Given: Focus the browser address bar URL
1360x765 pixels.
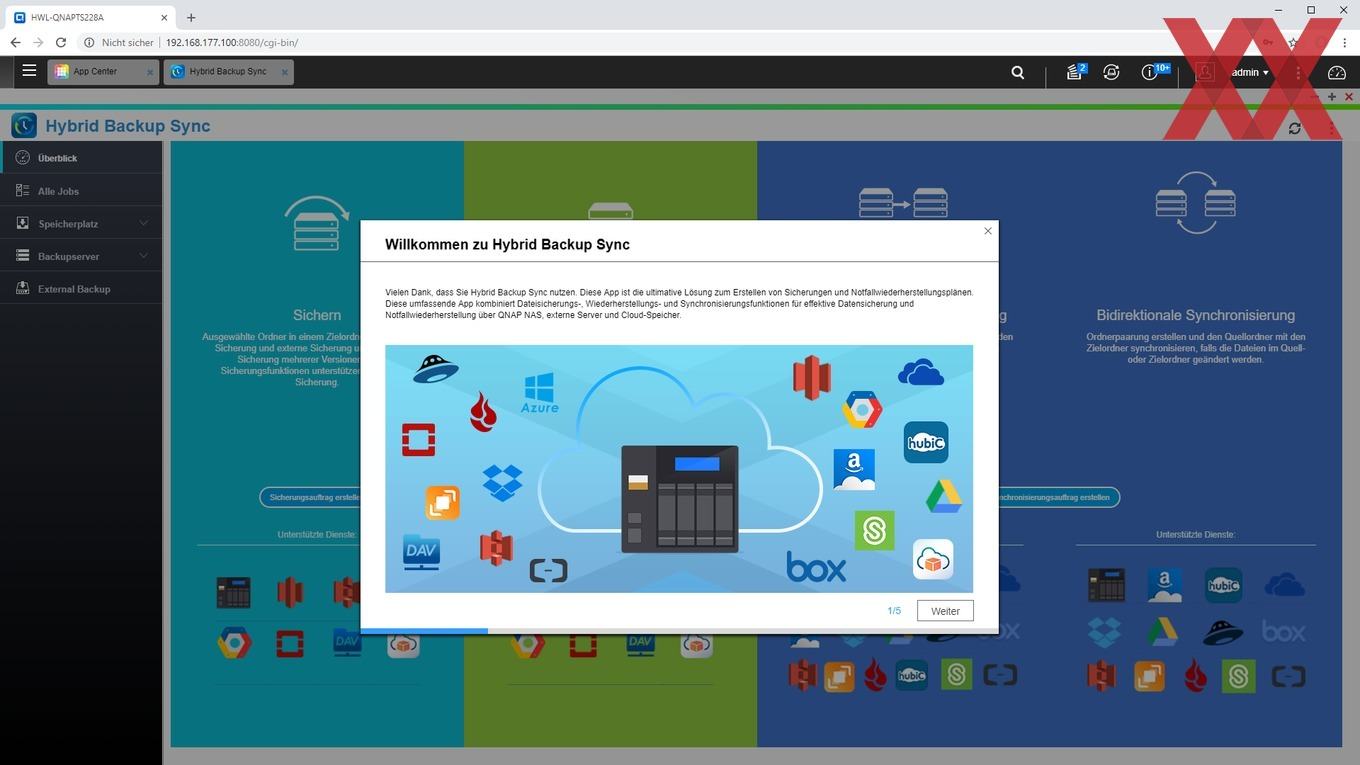Looking at the screenshot, I should point(232,43).
